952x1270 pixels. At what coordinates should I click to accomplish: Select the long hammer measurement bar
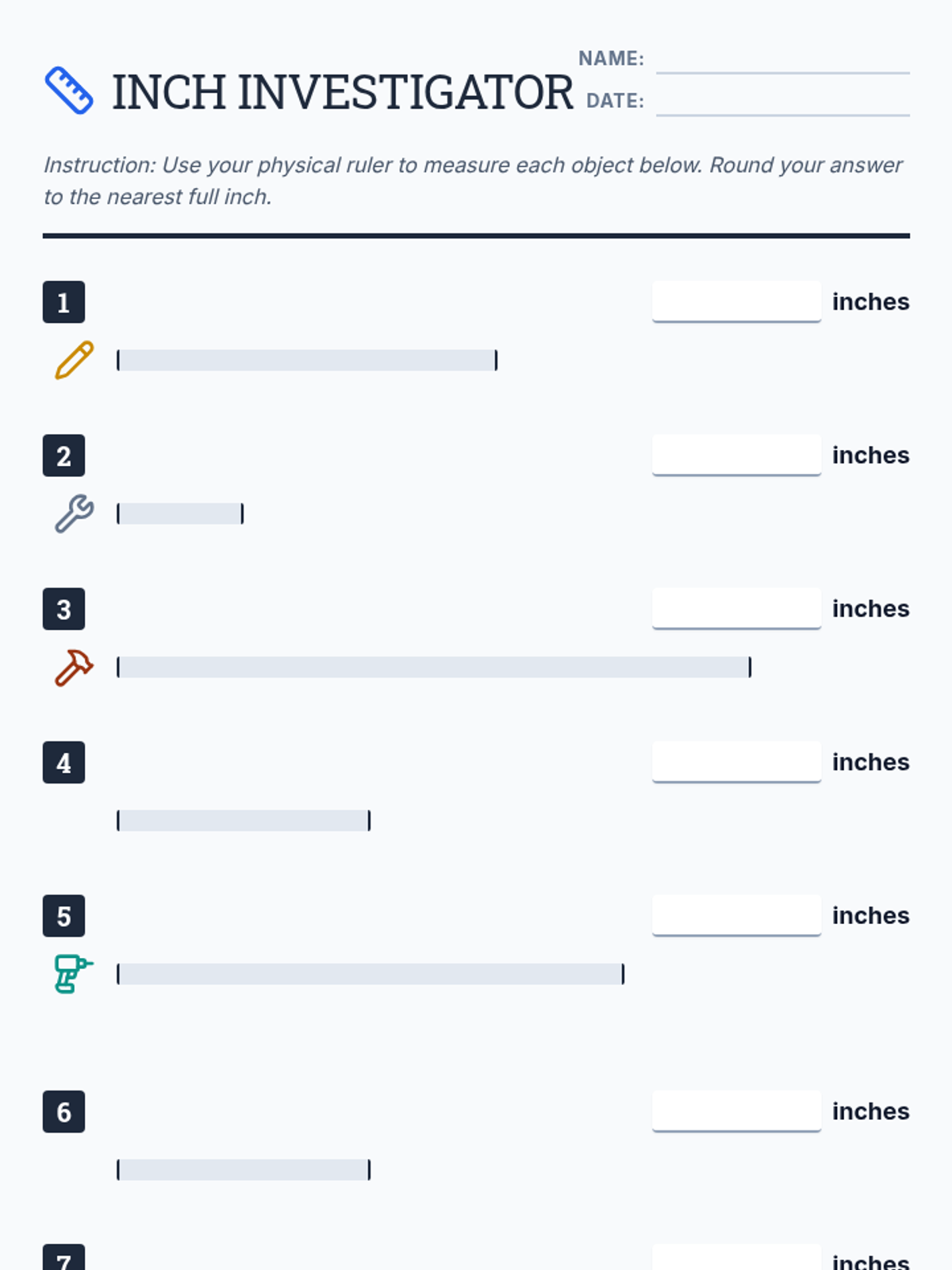434,667
